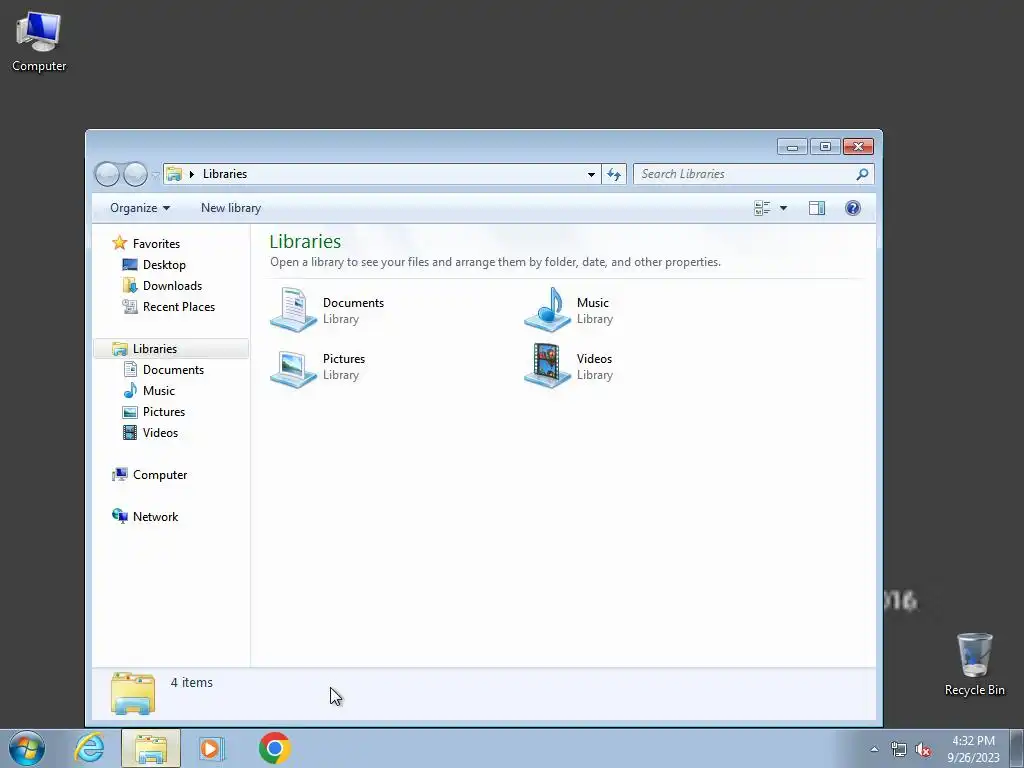
Task: Open the Documents library icon
Action: [x=293, y=310]
